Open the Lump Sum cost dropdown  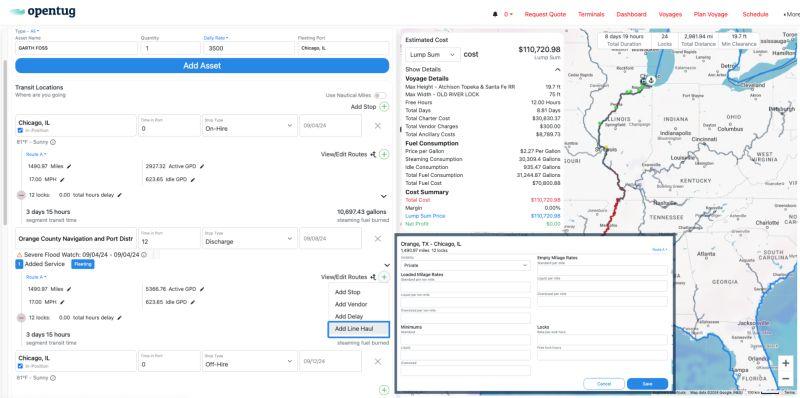(x=433, y=54)
